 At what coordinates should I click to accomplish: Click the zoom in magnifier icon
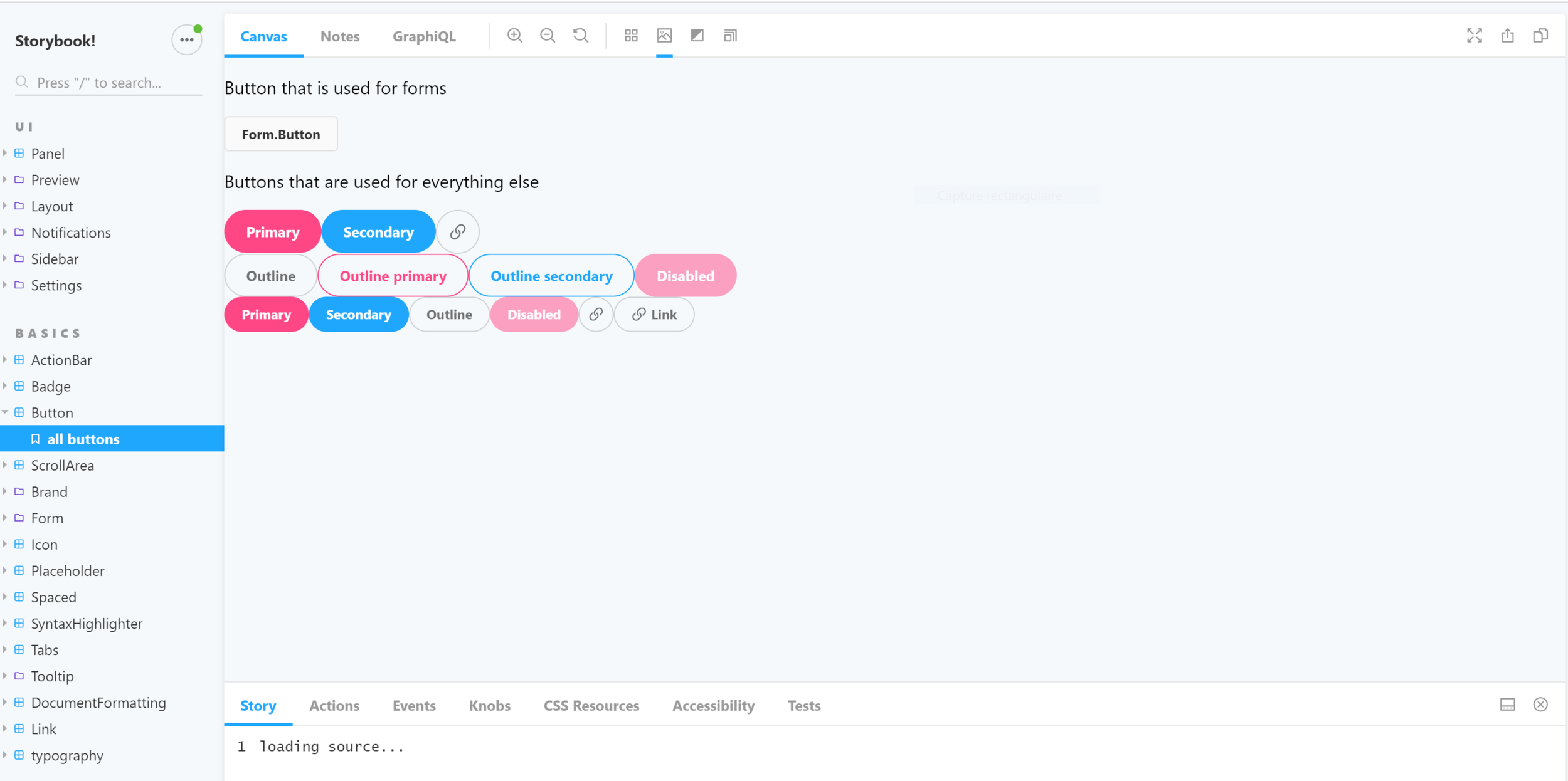514,36
